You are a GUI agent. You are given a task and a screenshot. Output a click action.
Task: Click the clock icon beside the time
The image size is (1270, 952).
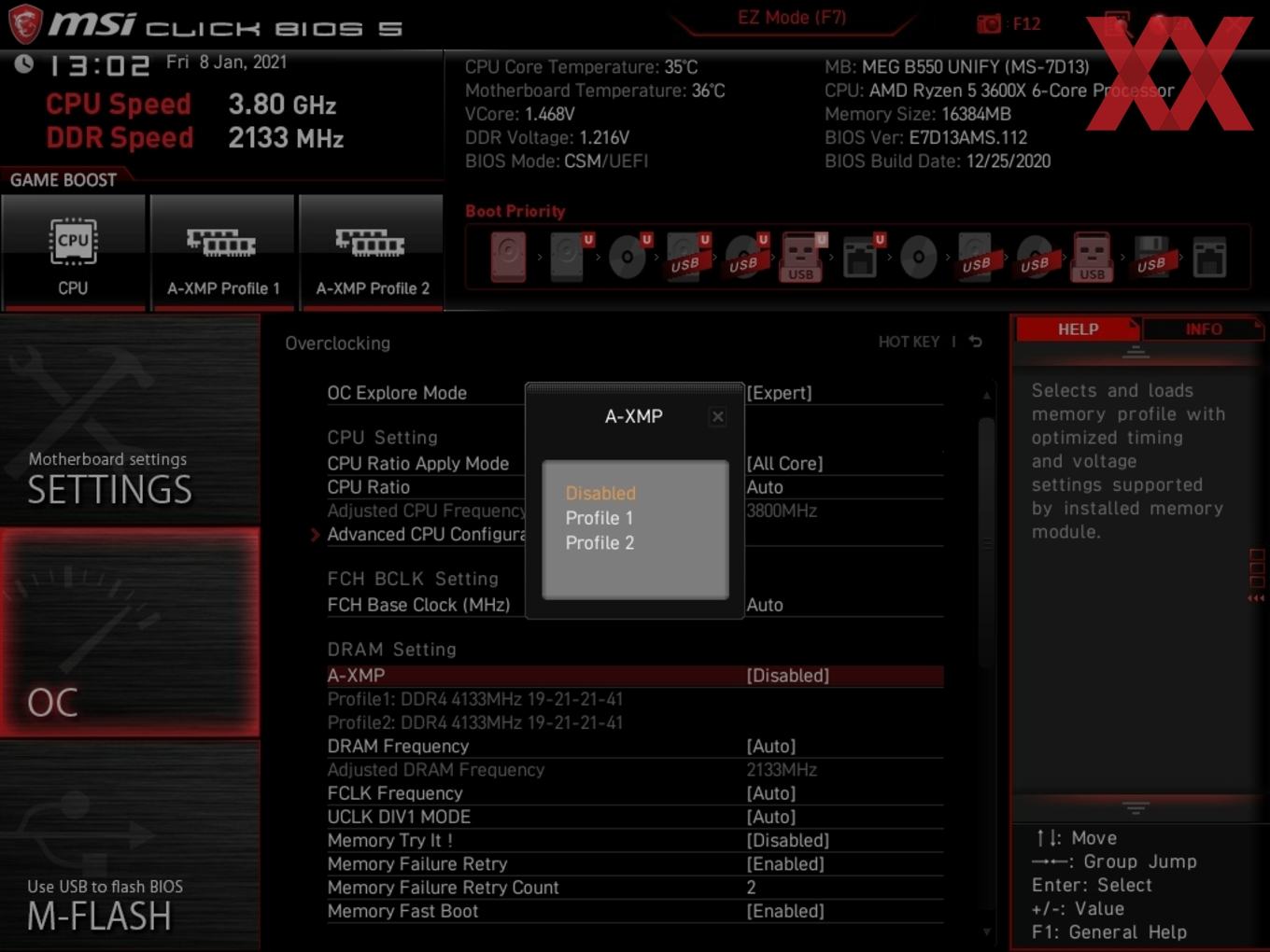[x=24, y=63]
